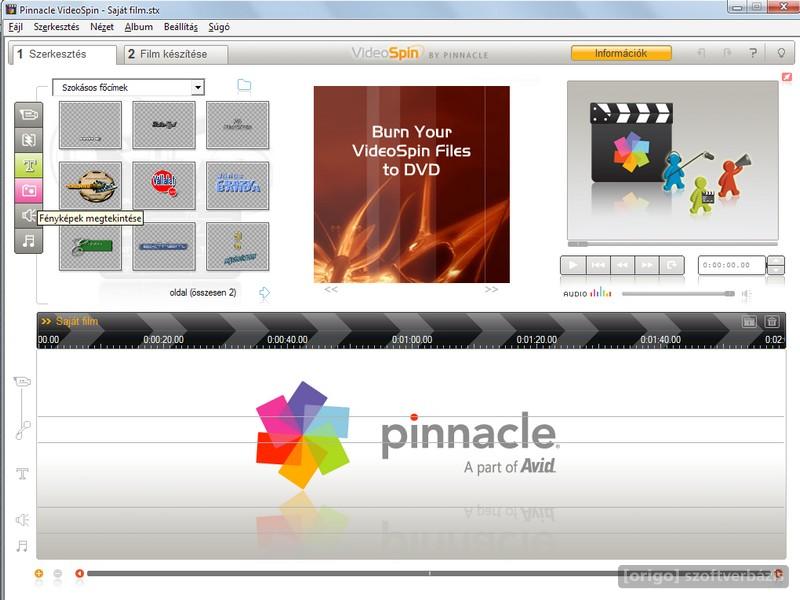Click the orange Információk button
The width and height of the screenshot is (800, 600).
coord(621,53)
